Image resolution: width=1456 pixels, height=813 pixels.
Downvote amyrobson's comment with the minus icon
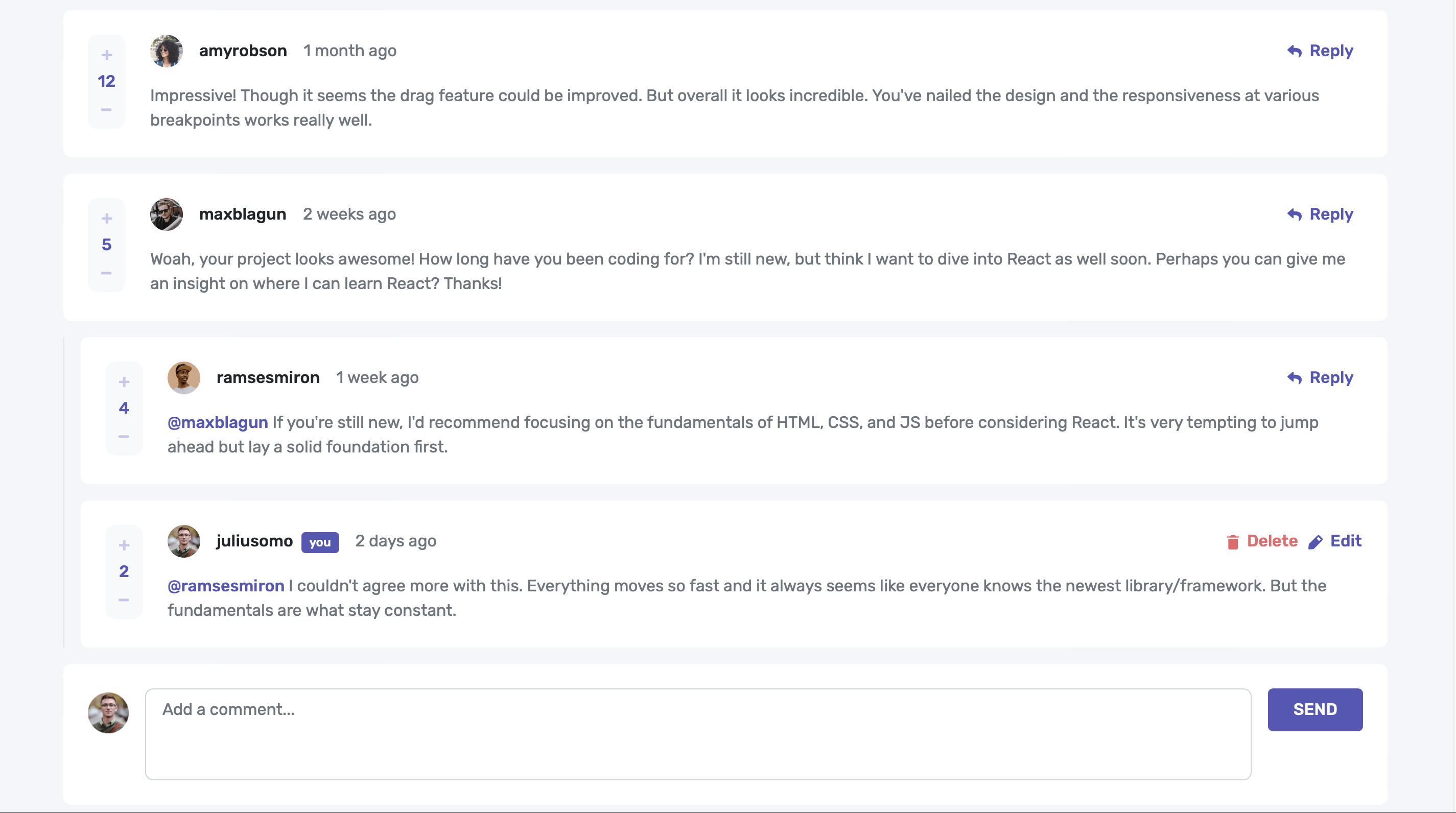click(106, 110)
